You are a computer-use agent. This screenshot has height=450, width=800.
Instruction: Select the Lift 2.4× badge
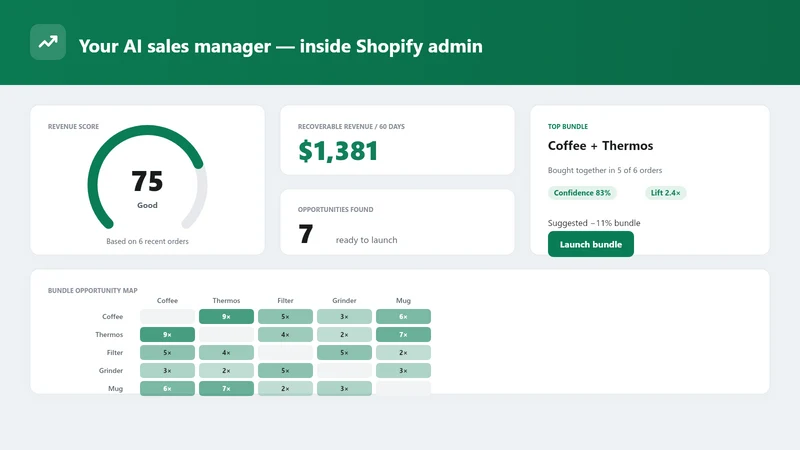pos(665,193)
